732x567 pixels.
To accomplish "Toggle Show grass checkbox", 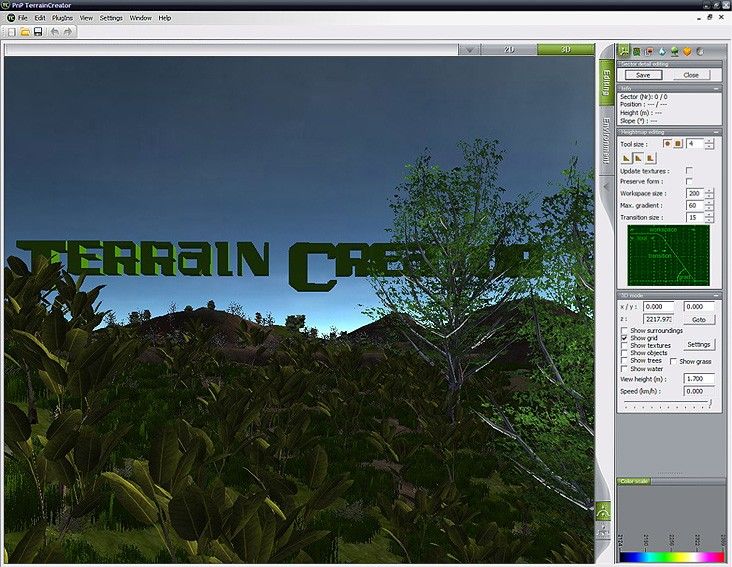I will [x=674, y=362].
